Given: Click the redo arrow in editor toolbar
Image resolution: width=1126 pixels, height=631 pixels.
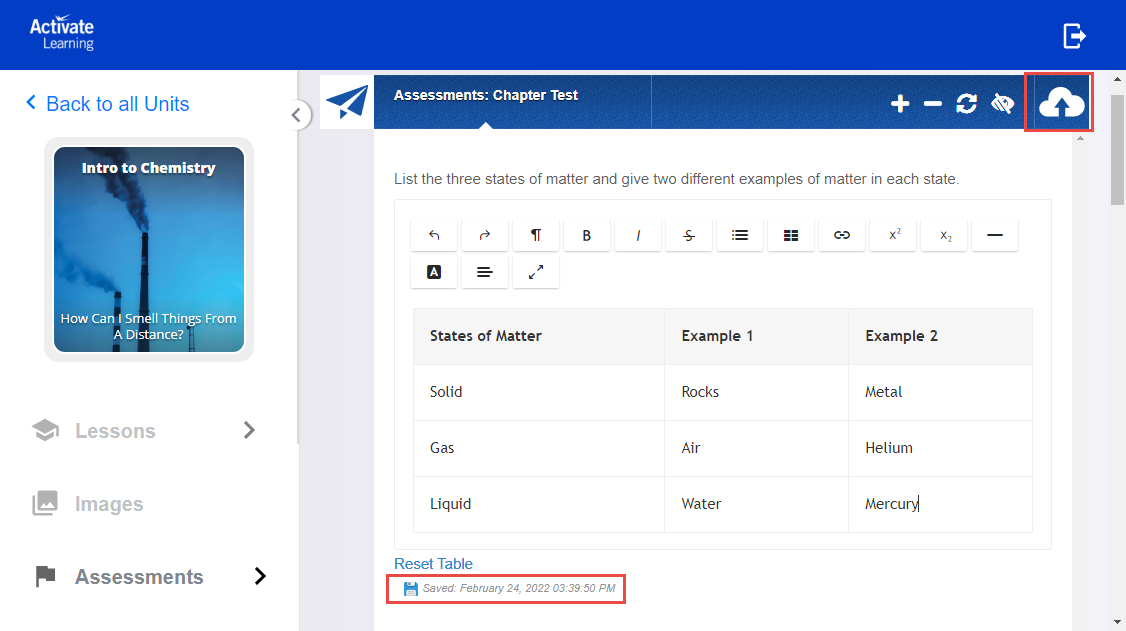Looking at the screenshot, I should coord(485,235).
